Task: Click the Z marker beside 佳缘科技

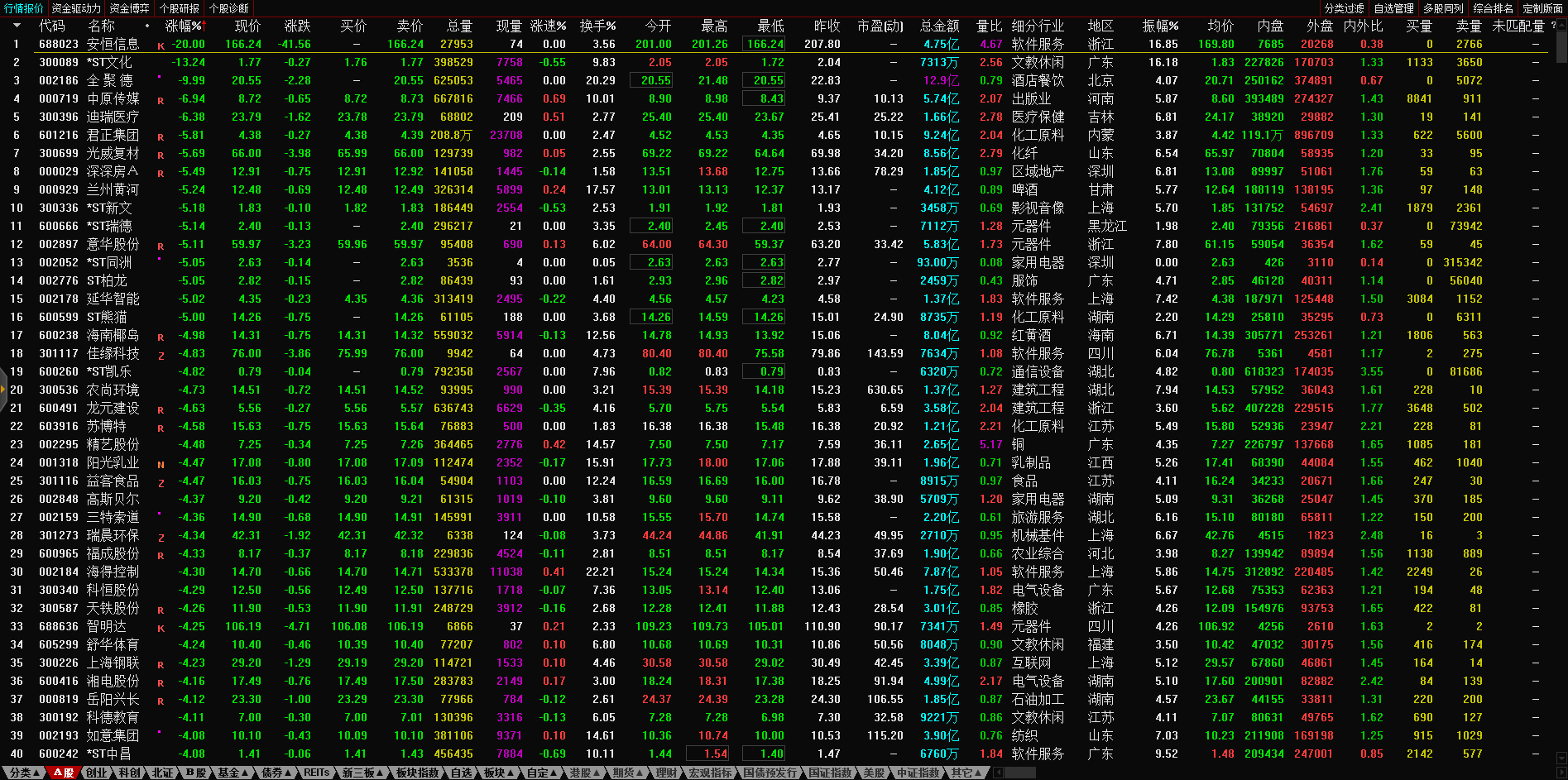Action: tap(161, 355)
